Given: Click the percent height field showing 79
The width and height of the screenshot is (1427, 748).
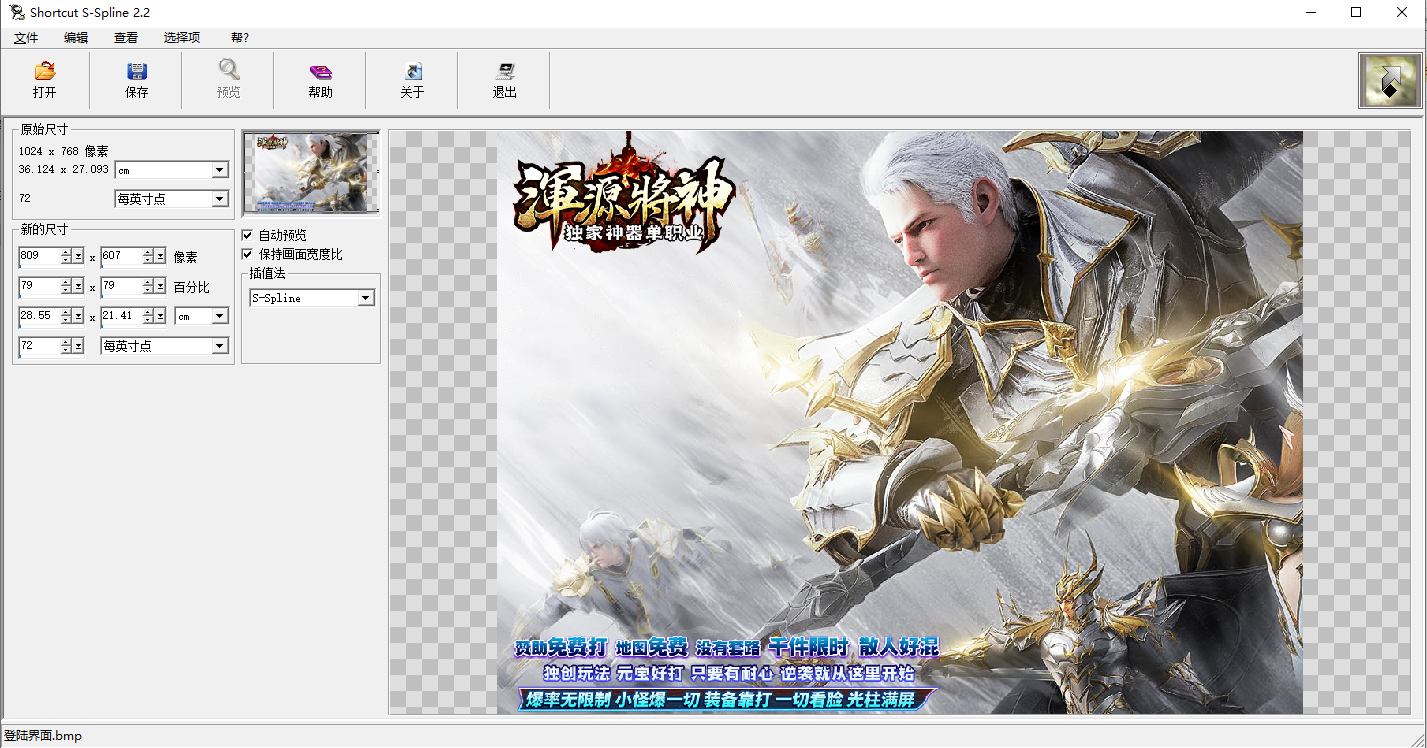Looking at the screenshot, I should pos(121,287).
